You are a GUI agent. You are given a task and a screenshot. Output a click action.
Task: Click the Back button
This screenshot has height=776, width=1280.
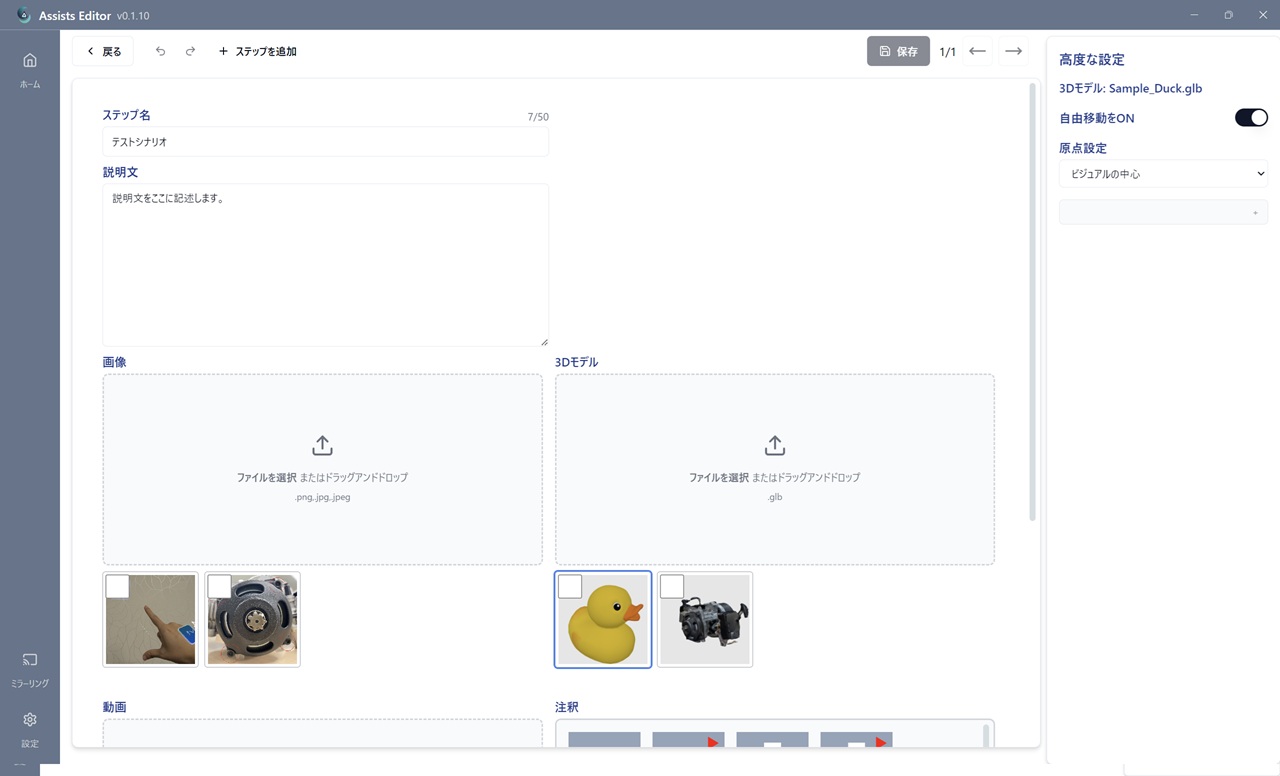click(103, 51)
